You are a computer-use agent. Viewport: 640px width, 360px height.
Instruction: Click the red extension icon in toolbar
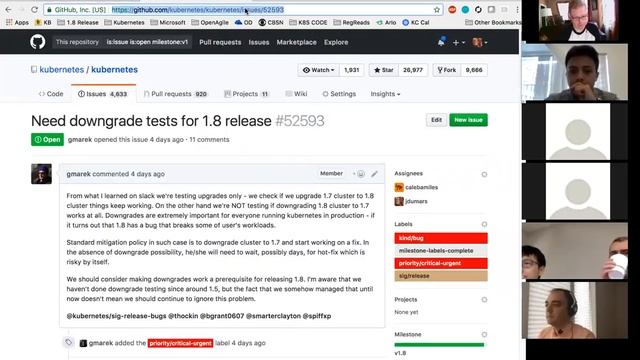pyautogui.click(x=452, y=9)
